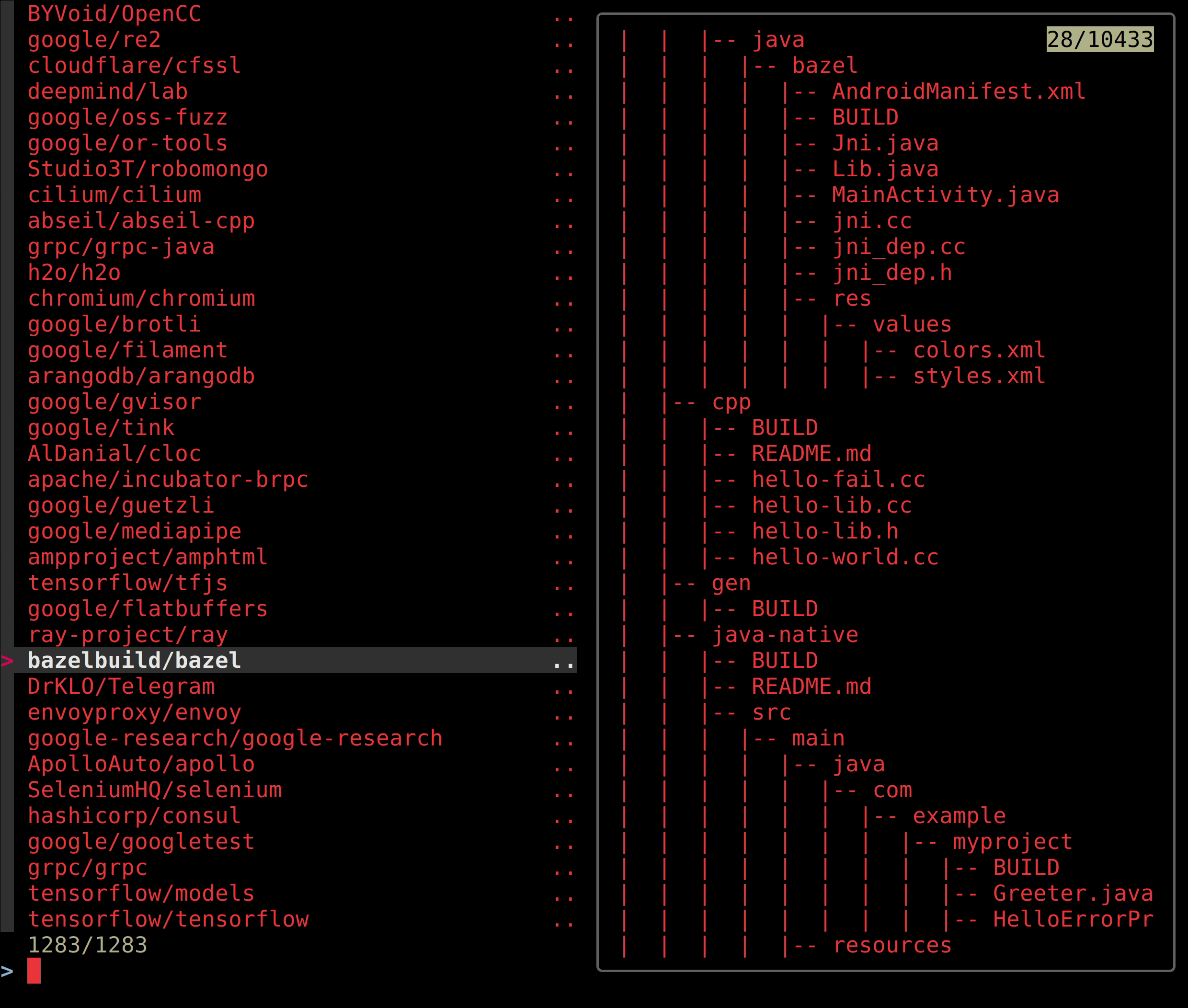
Task: Select the DrKLO/Telegram repository
Action: [x=121, y=686]
